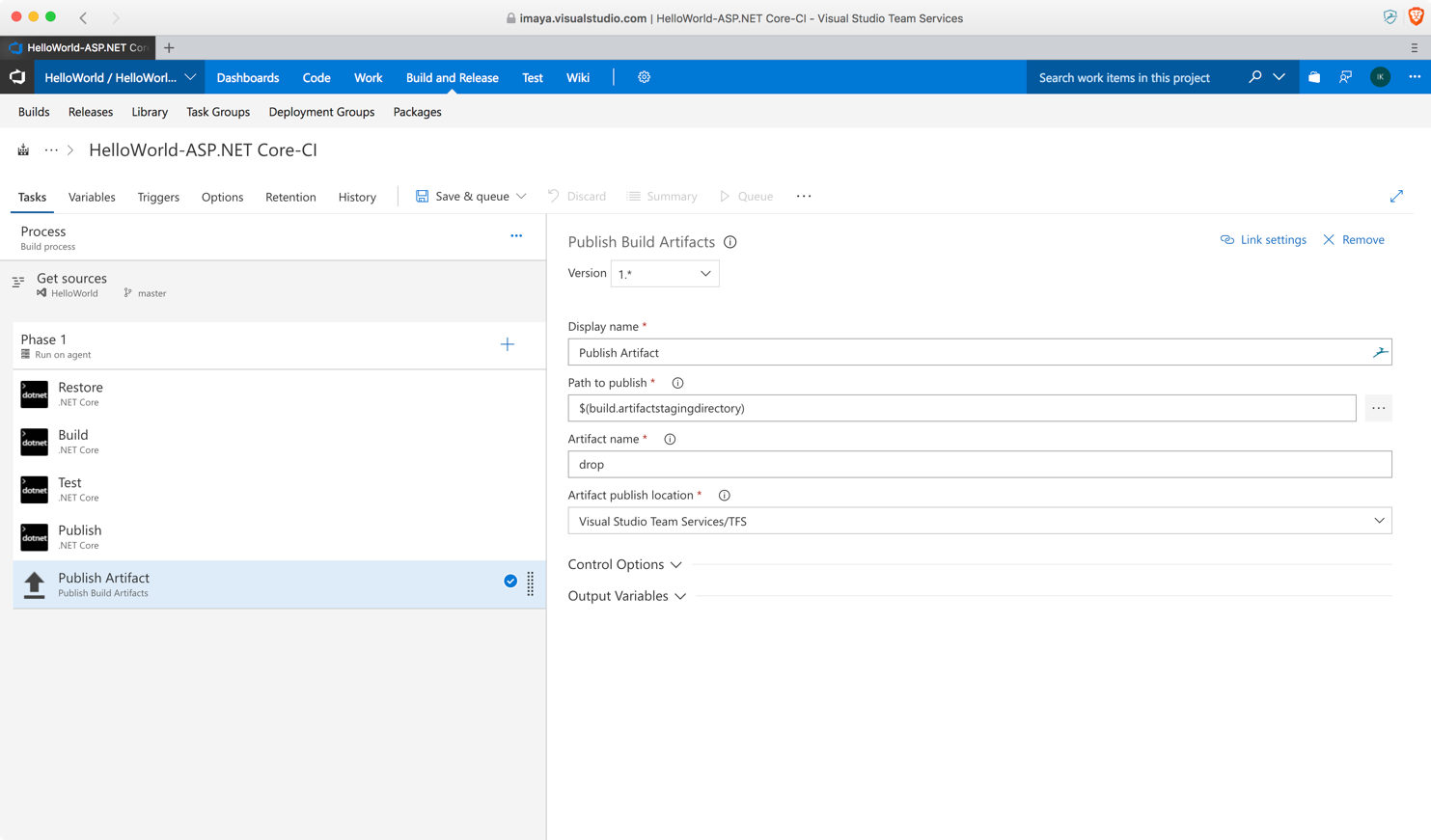Screen dimensions: 1431x840
Task: Go to Deployment Groups page
Action: [321, 112]
